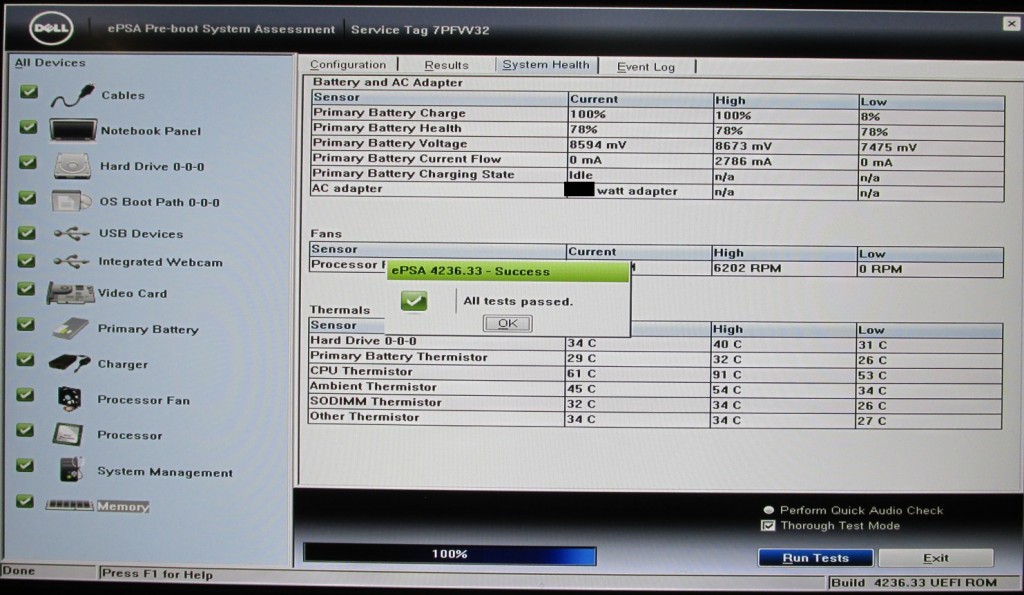Screen dimensions: 1024x595
Task: Click the Service Tag 7PFVV32 text
Action: [x=421, y=30]
